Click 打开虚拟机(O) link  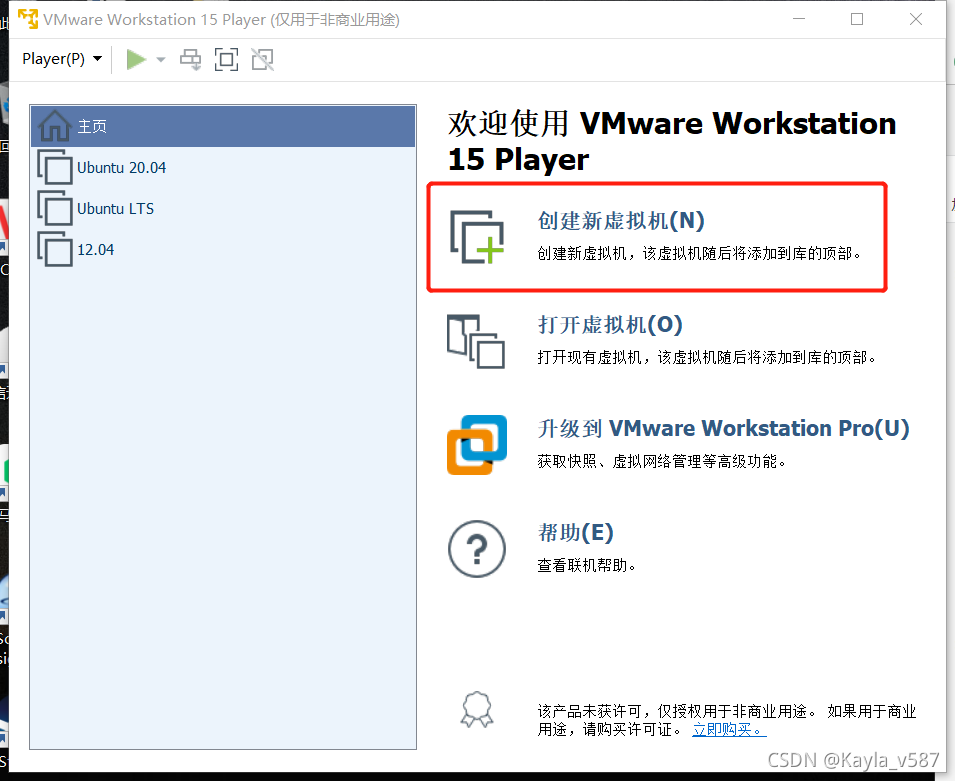tap(610, 325)
